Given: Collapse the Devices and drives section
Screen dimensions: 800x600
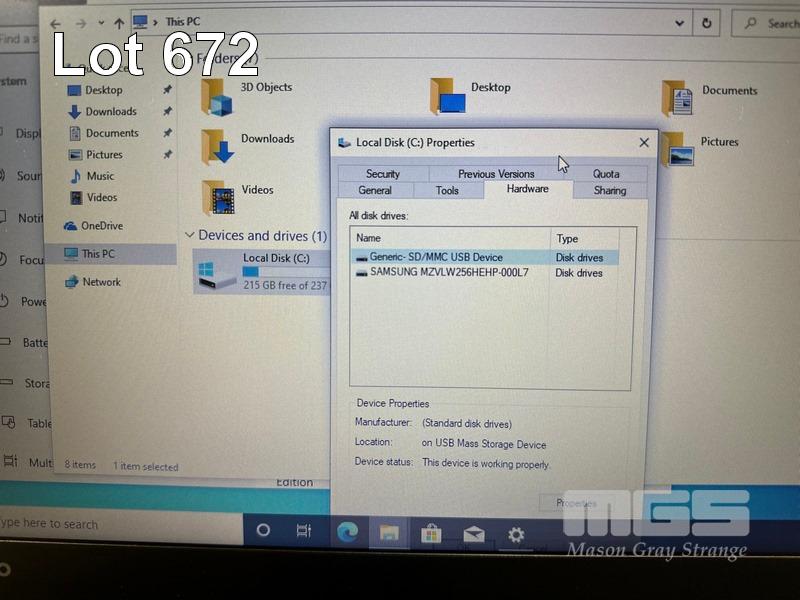Looking at the screenshot, I should pos(189,236).
